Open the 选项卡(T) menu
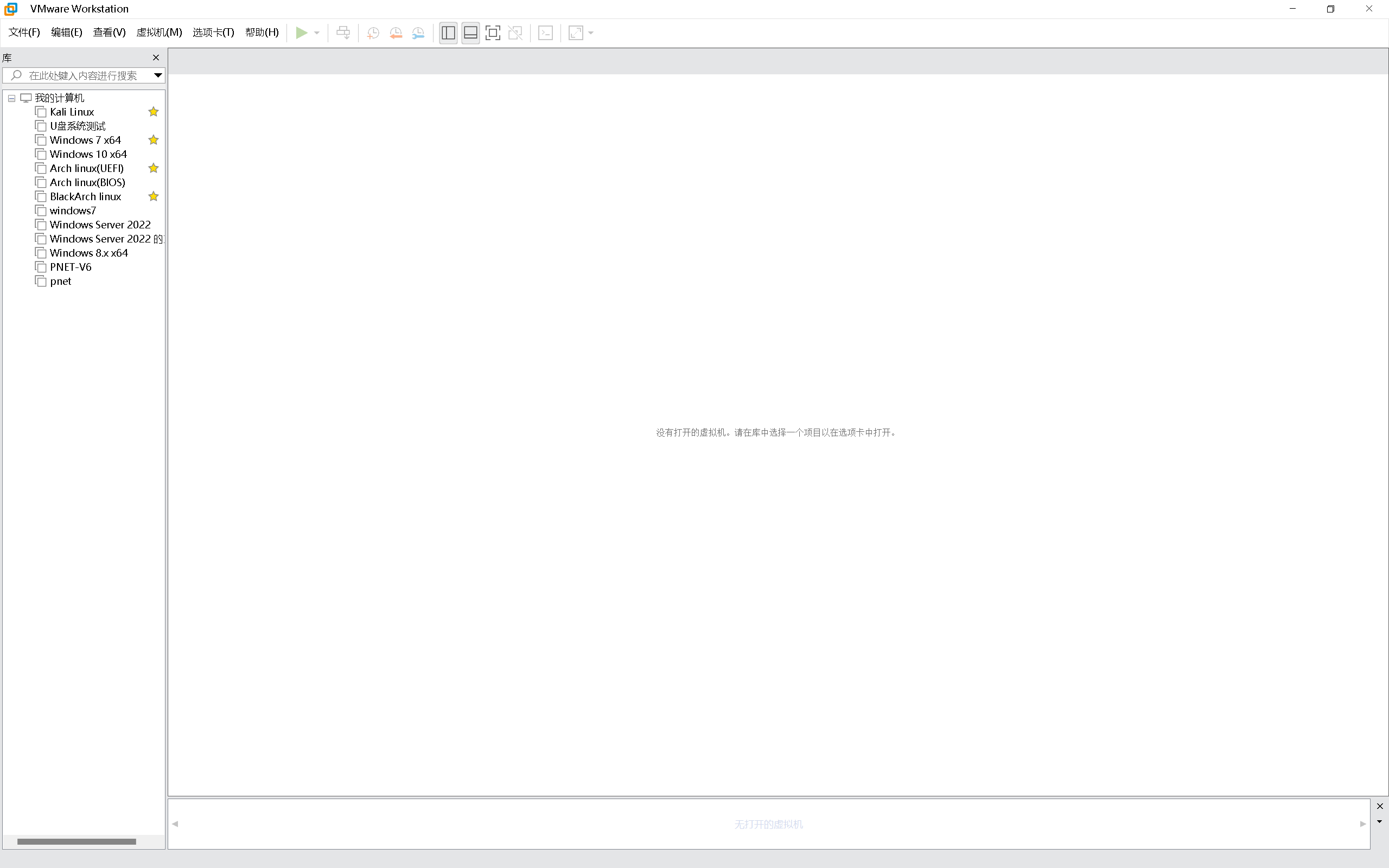 [213, 32]
